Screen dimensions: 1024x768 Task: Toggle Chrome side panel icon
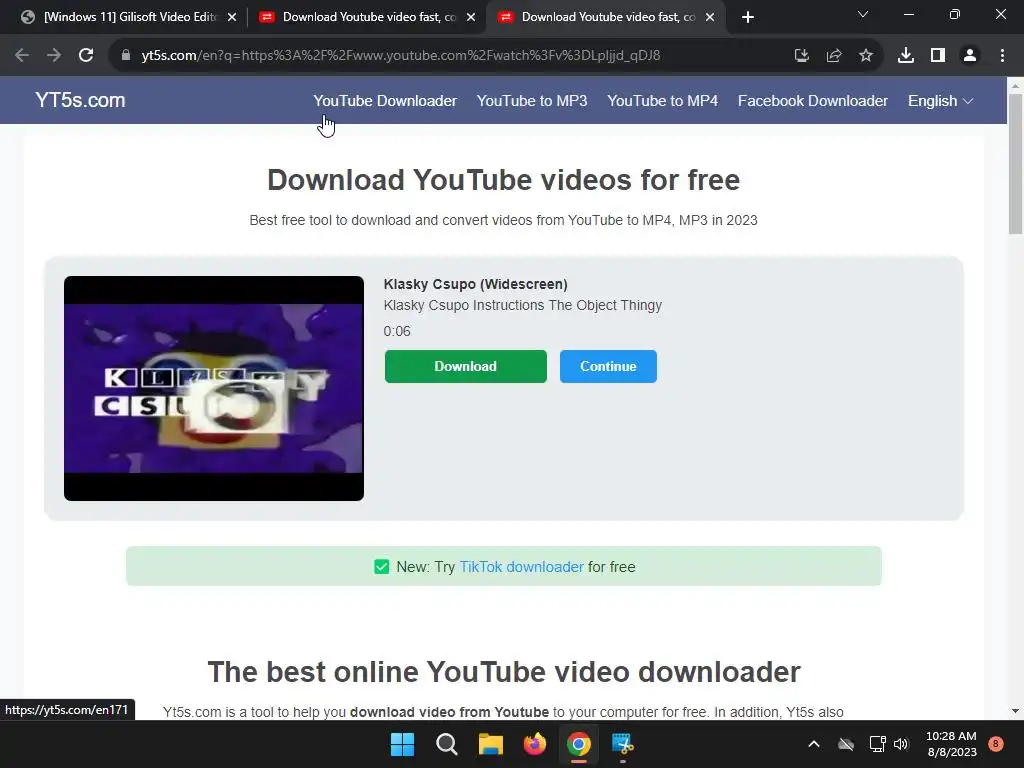(937, 56)
